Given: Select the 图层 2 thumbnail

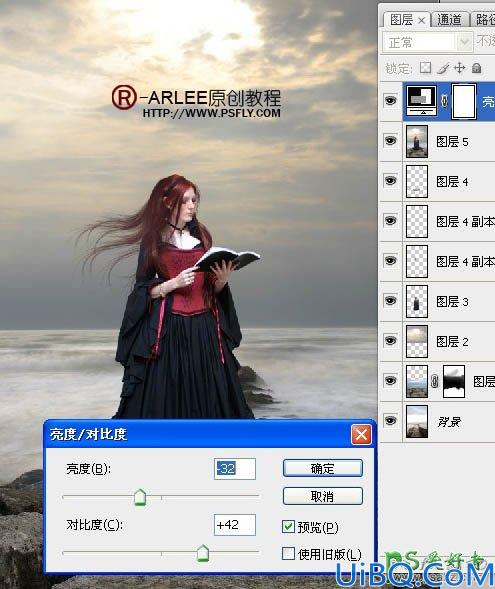Looking at the screenshot, I should (x=417, y=341).
